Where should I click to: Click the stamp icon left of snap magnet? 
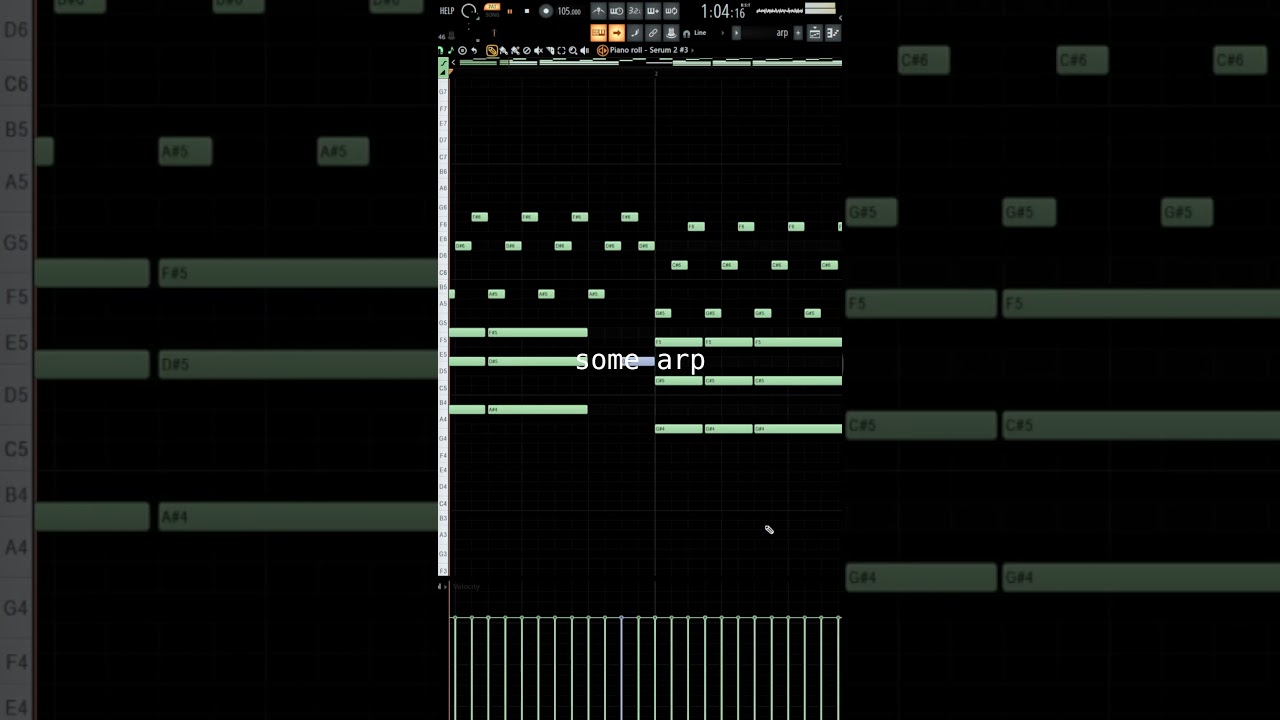[x=672, y=33]
